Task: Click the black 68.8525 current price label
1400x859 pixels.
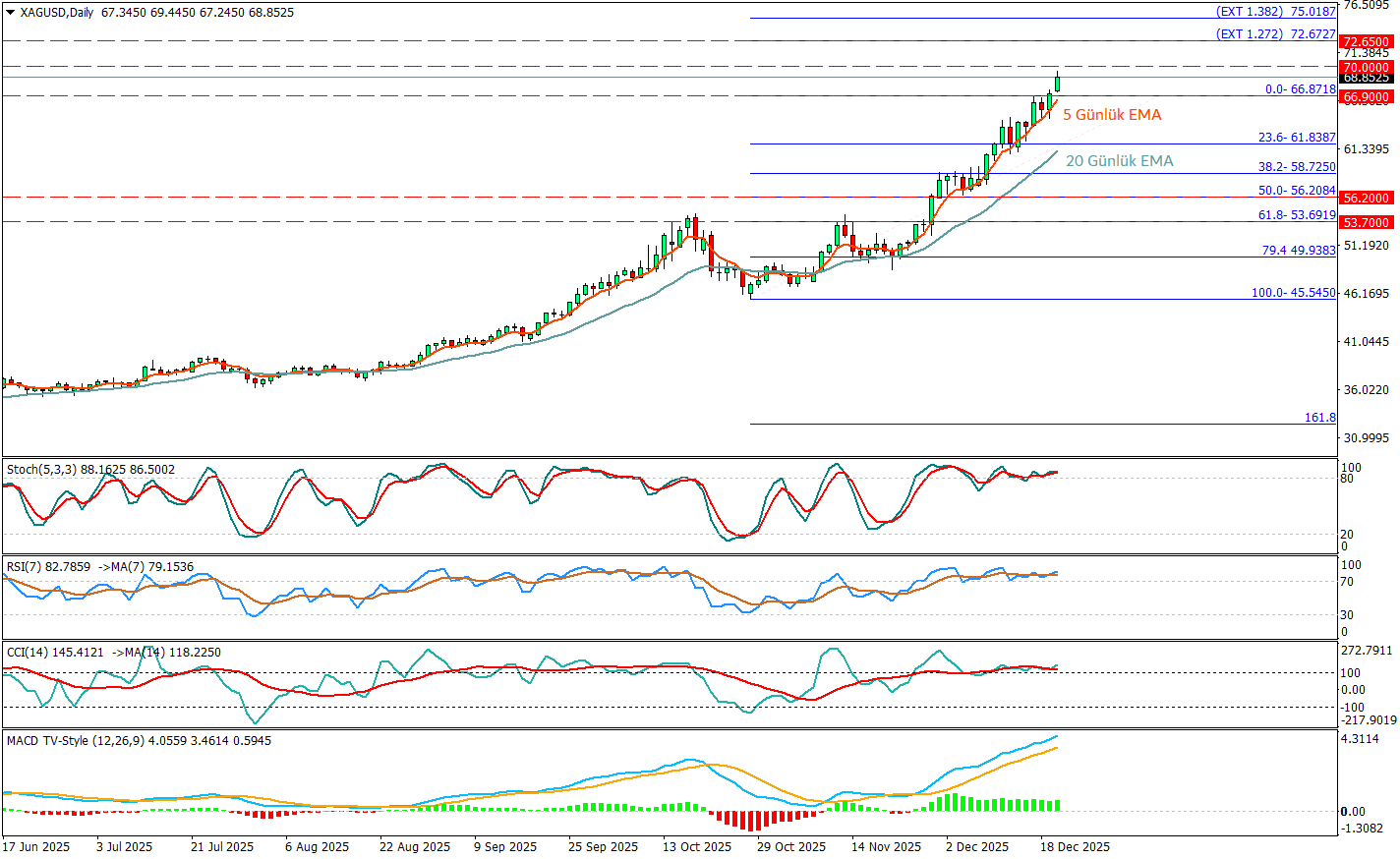Action: tap(1366, 78)
